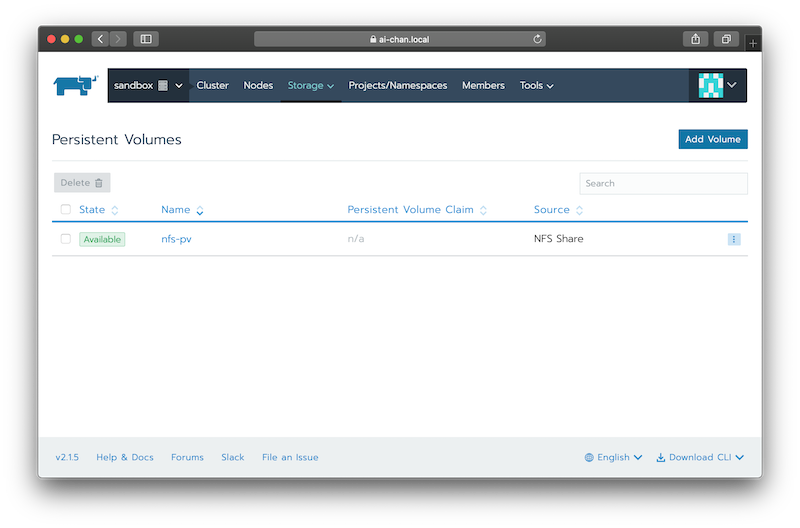Open a new tab with the plus button
The height and width of the screenshot is (528, 800).
[753, 43]
